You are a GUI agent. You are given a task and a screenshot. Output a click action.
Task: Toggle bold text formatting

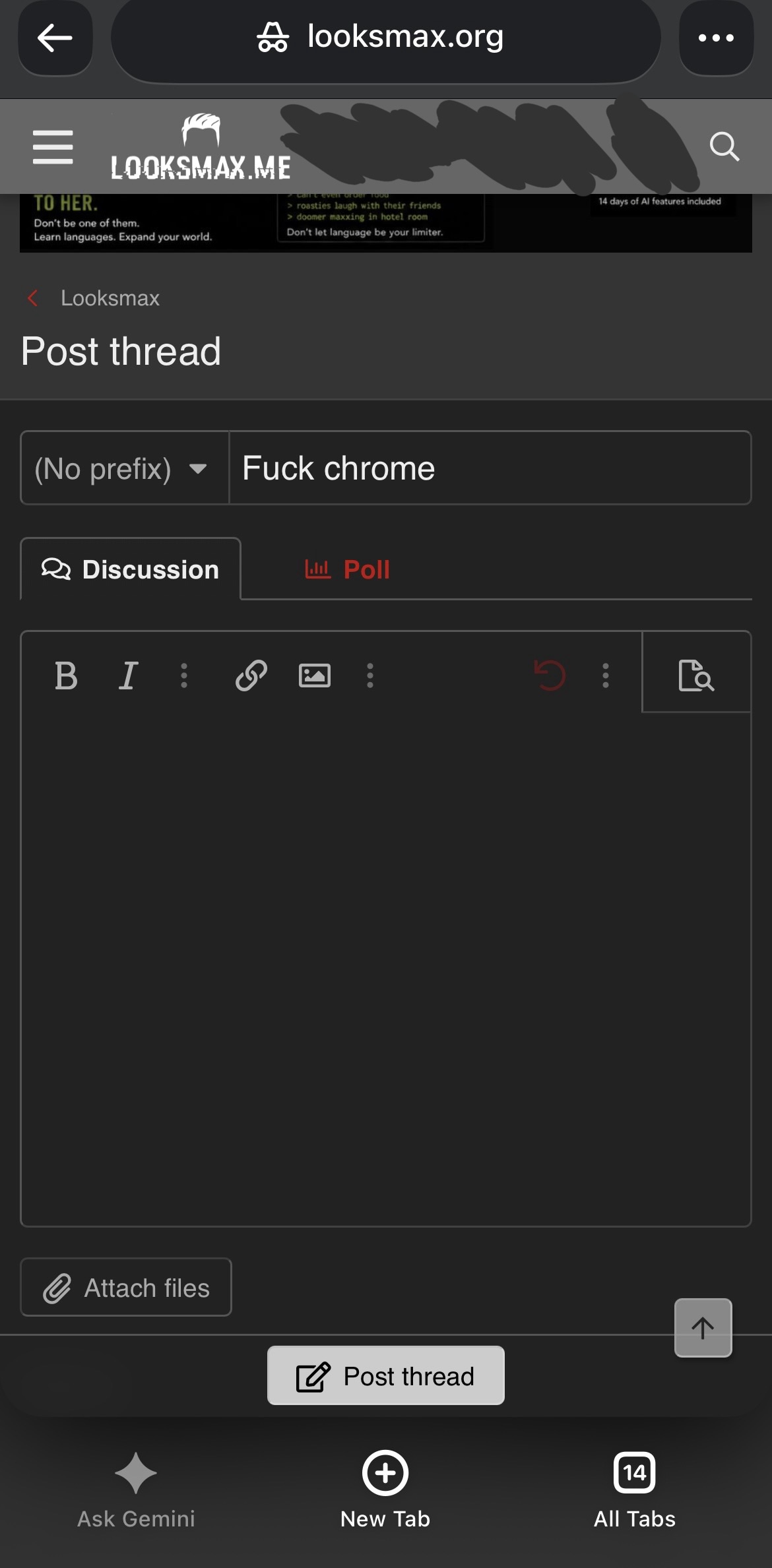click(x=66, y=675)
